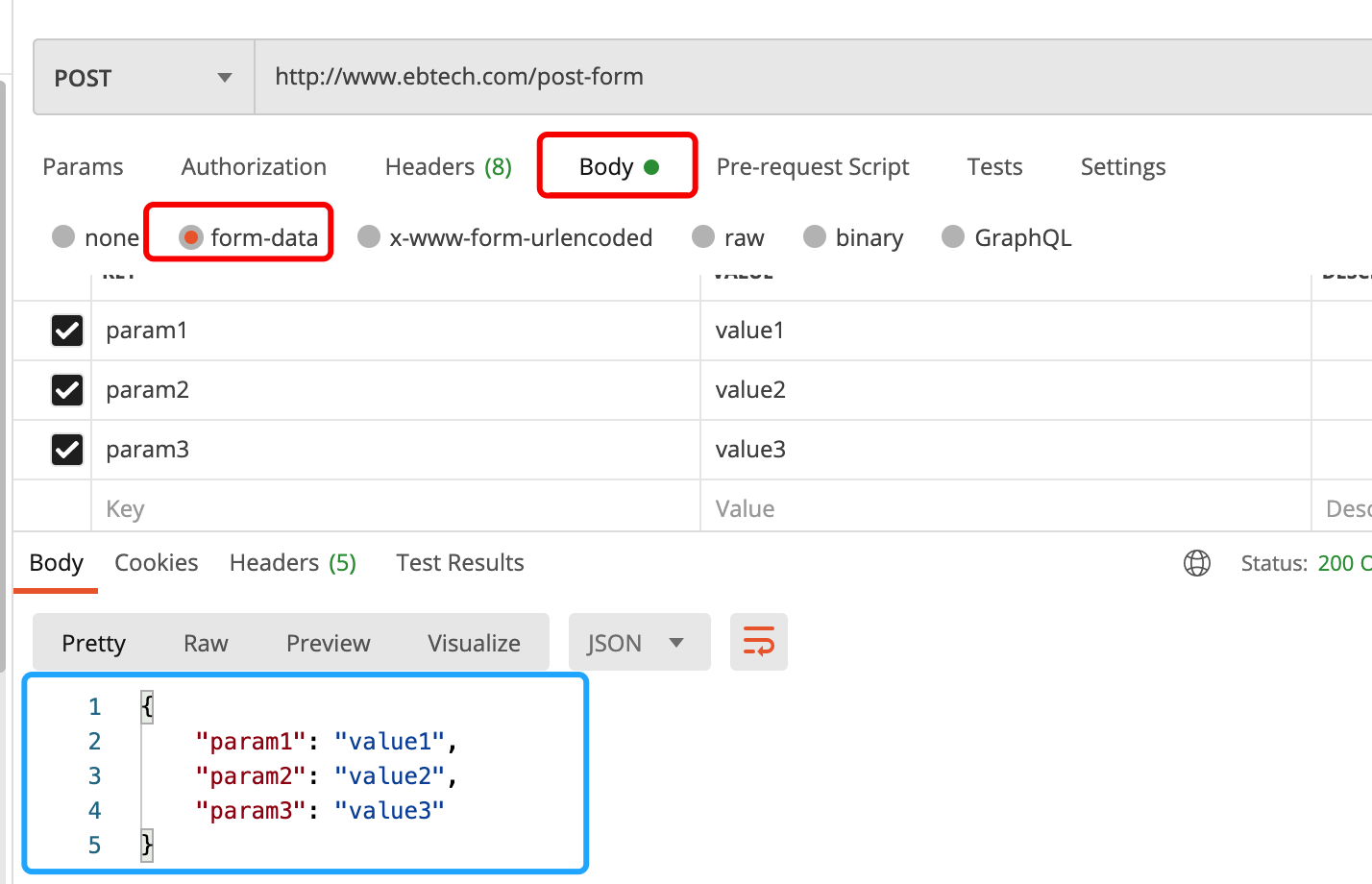Select the Pretty view button

point(94,643)
